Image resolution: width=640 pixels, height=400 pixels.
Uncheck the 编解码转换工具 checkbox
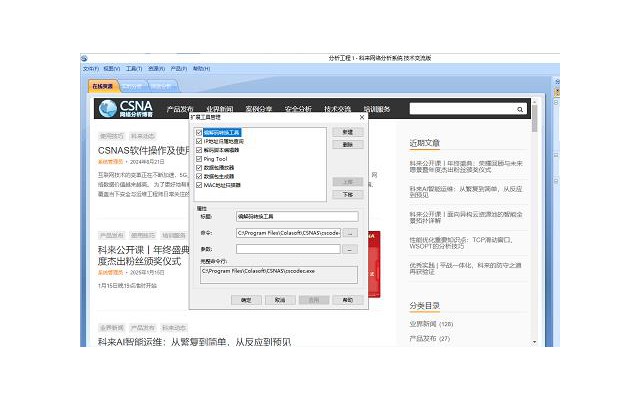pyautogui.click(x=199, y=133)
